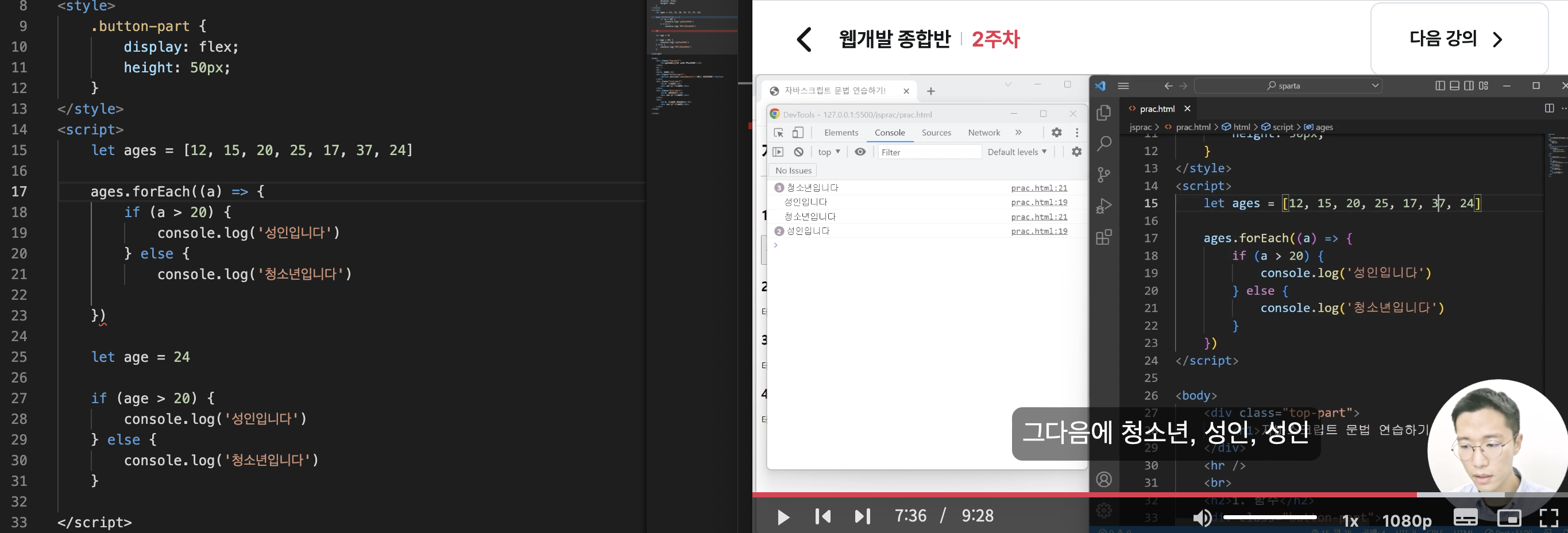Switch to DevTools Sources tab
The width and height of the screenshot is (1568, 533).
[x=936, y=133]
